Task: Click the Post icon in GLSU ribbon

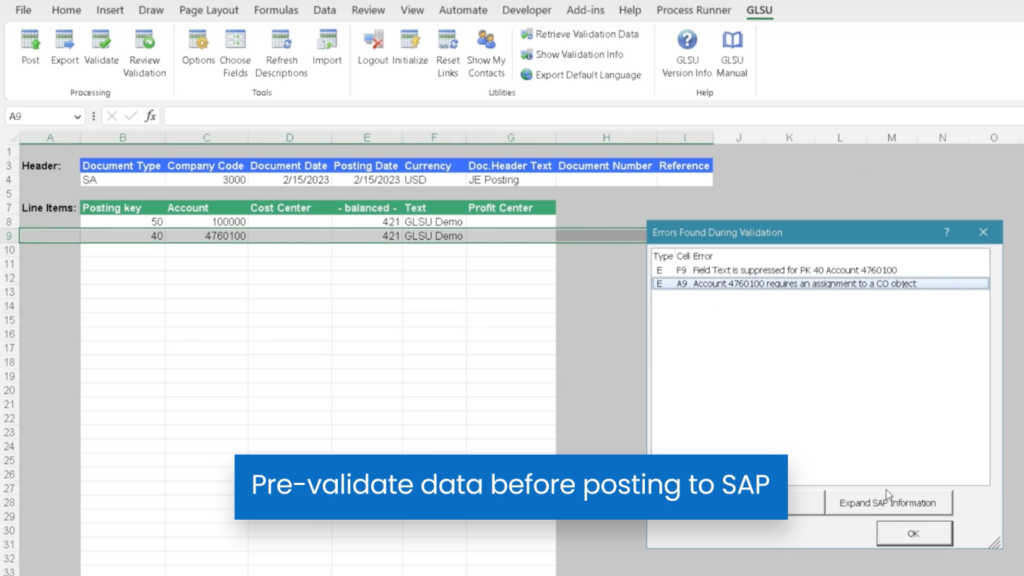Action: pos(30,50)
